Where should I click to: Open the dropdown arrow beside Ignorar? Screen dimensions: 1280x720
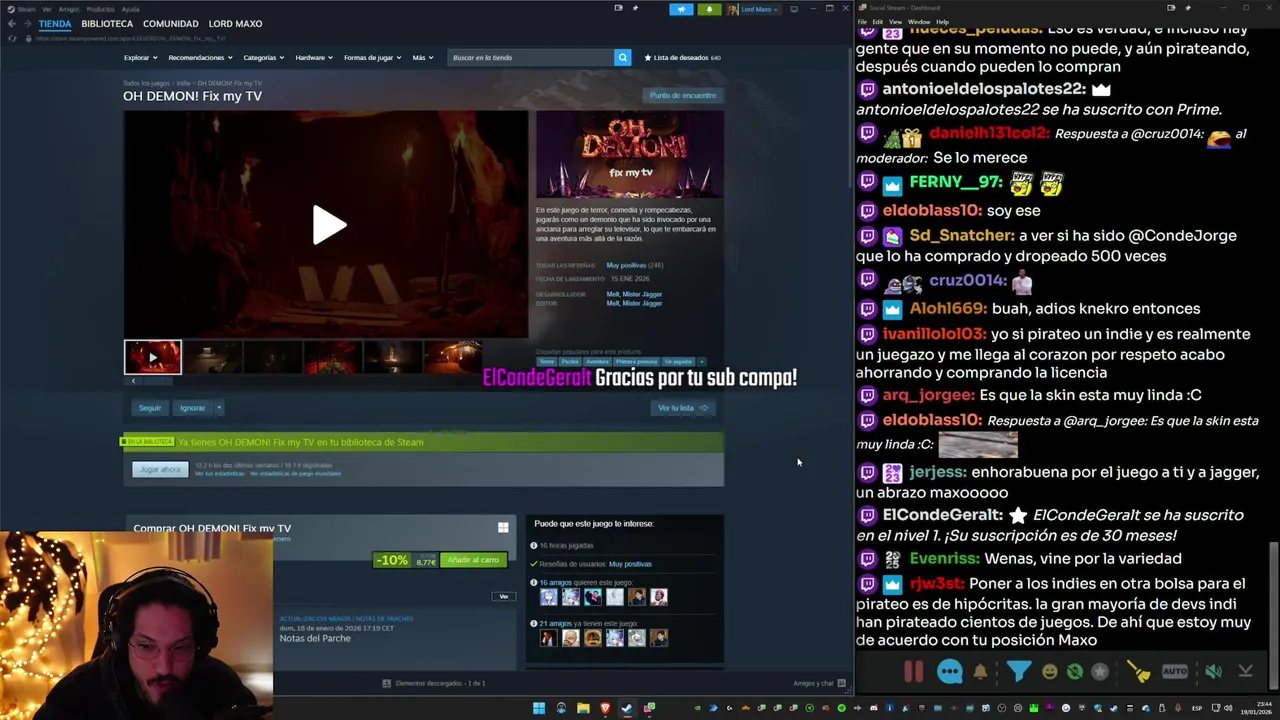pyautogui.click(x=219, y=408)
